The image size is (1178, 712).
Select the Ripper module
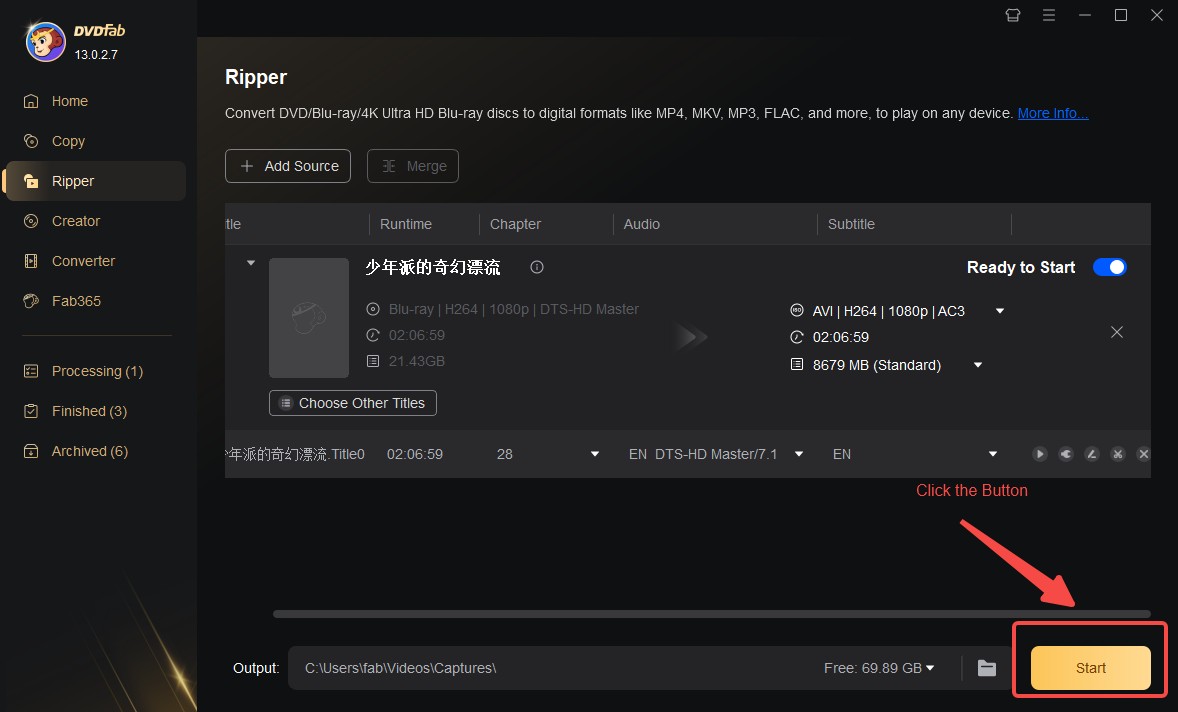95,181
